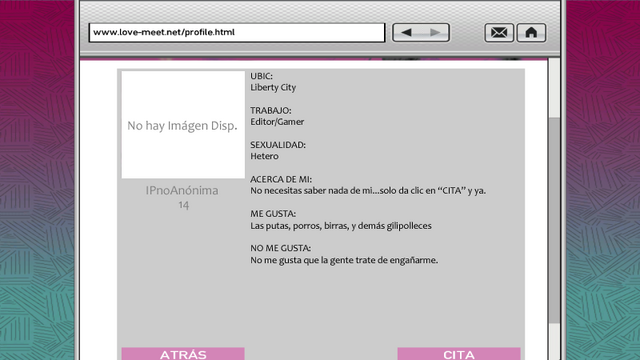Click the profile picture placeholder
Viewport: 640px width, 360px height.
(x=183, y=125)
